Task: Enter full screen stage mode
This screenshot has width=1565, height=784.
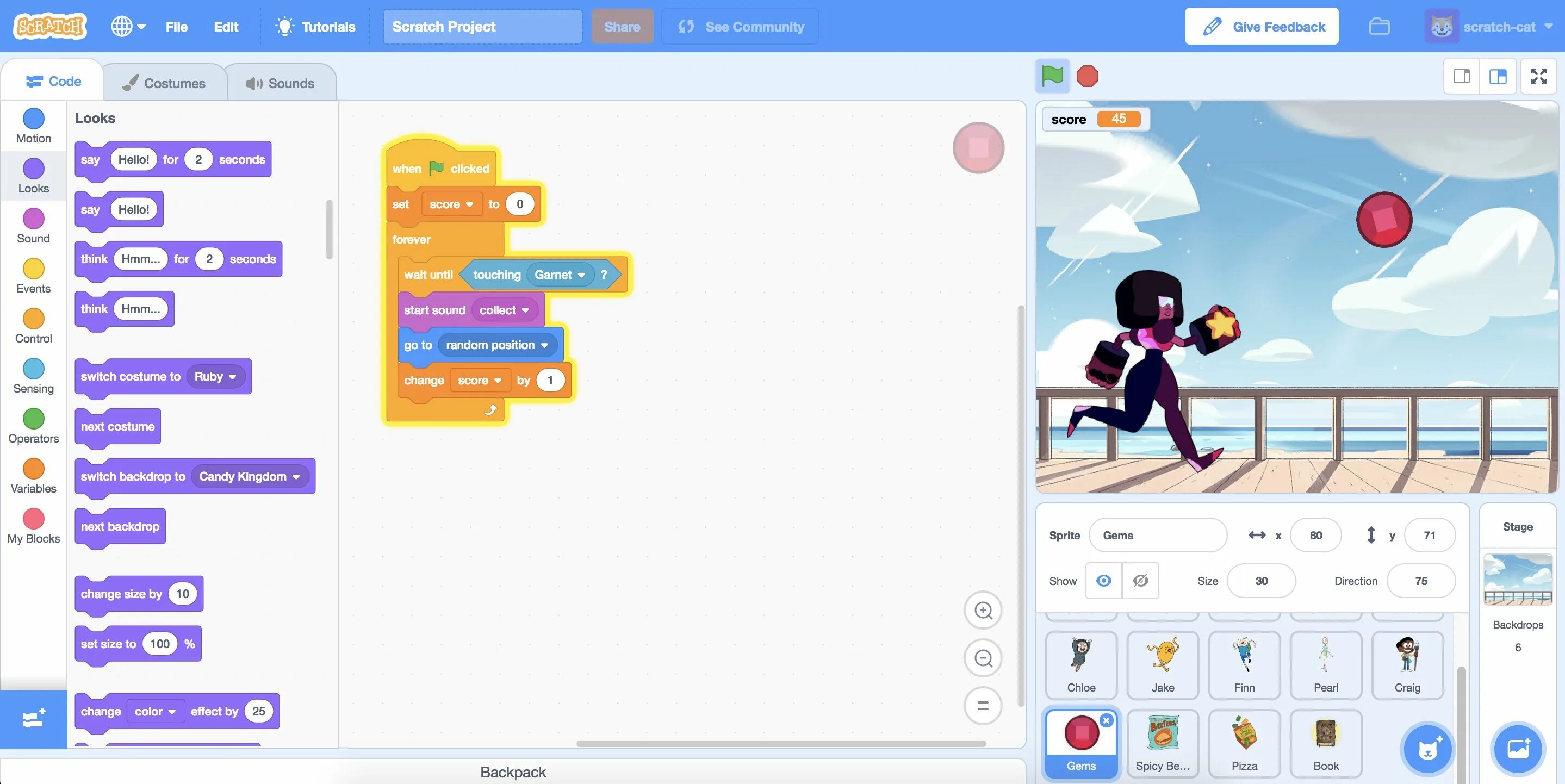Action: tap(1538, 76)
